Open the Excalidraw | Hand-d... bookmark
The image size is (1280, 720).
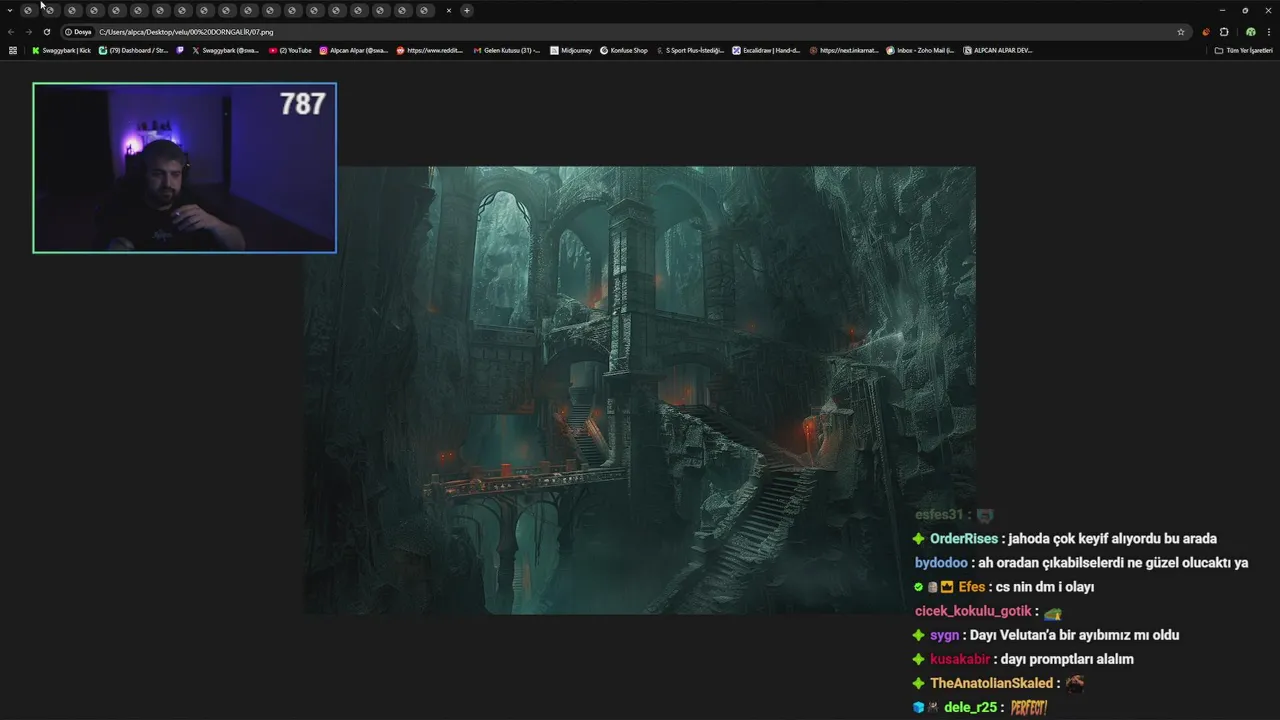(766, 50)
